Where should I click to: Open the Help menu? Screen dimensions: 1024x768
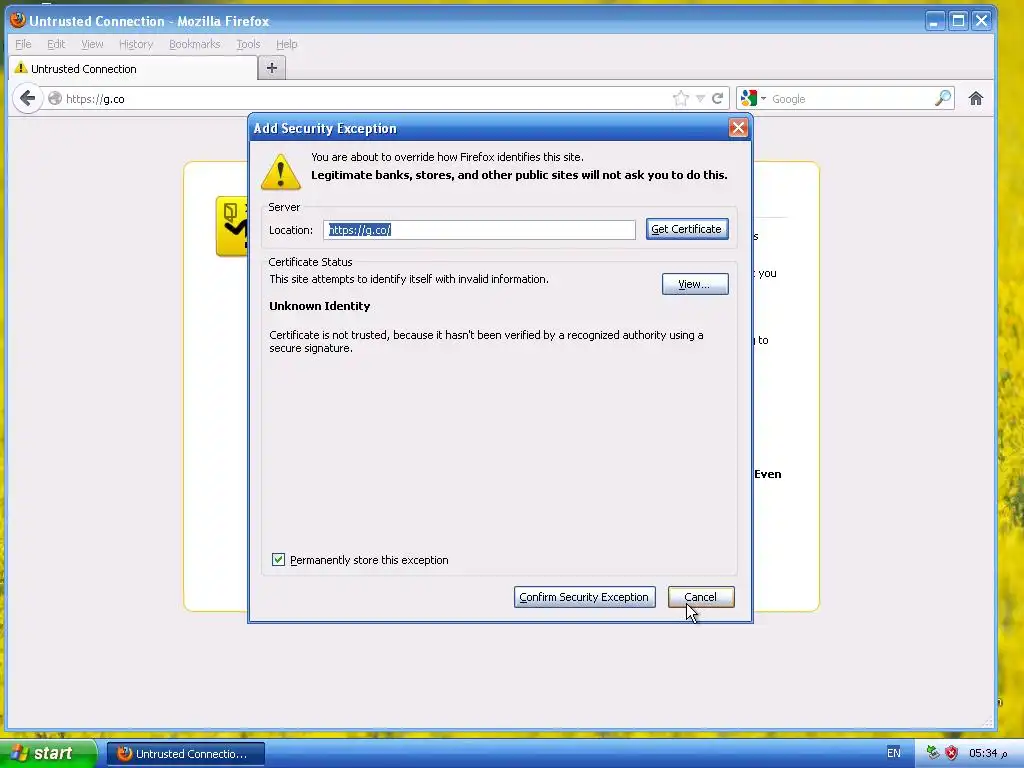(287, 44)
